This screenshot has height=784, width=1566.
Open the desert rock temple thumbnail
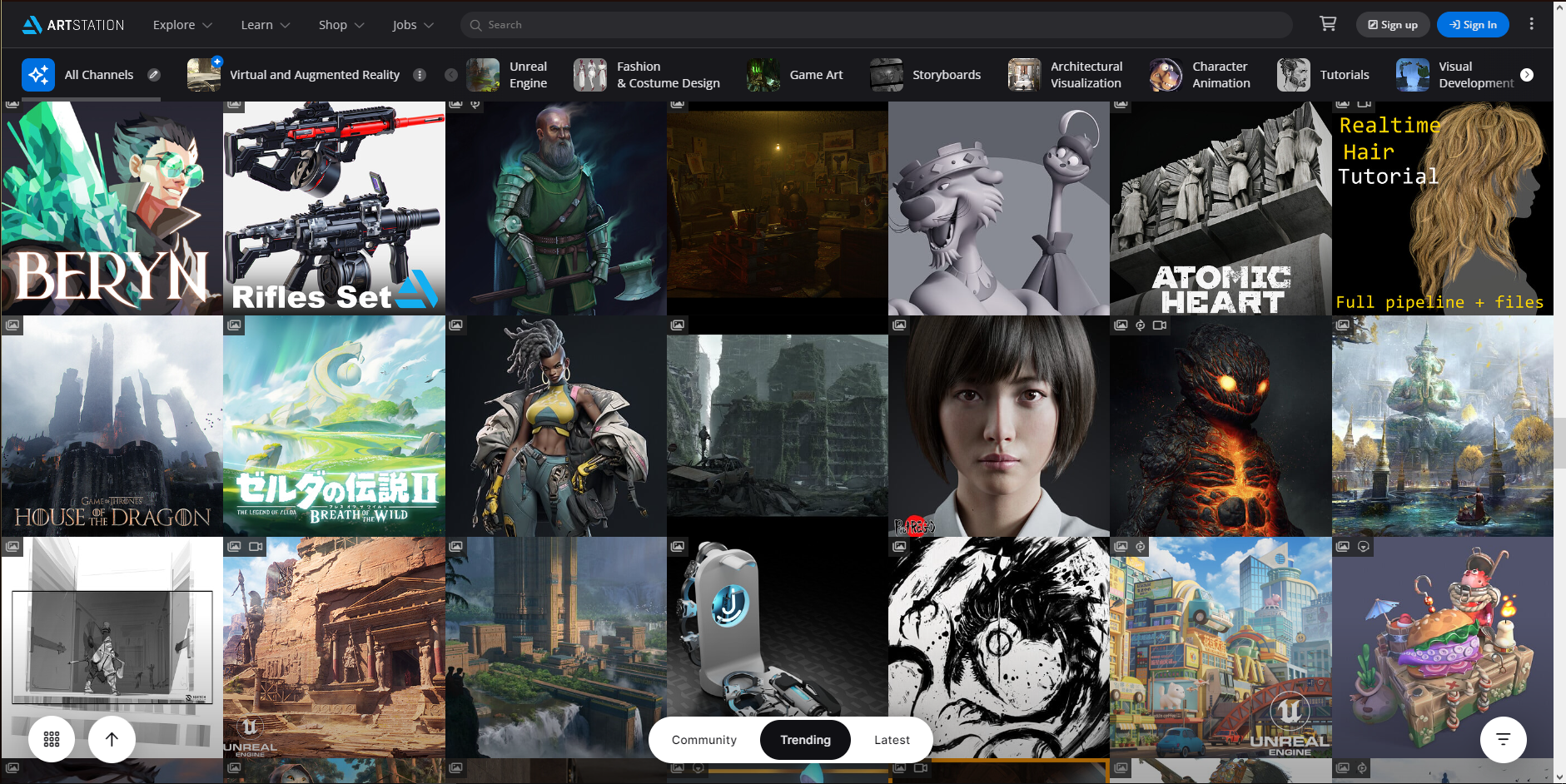tap(334, 648)
